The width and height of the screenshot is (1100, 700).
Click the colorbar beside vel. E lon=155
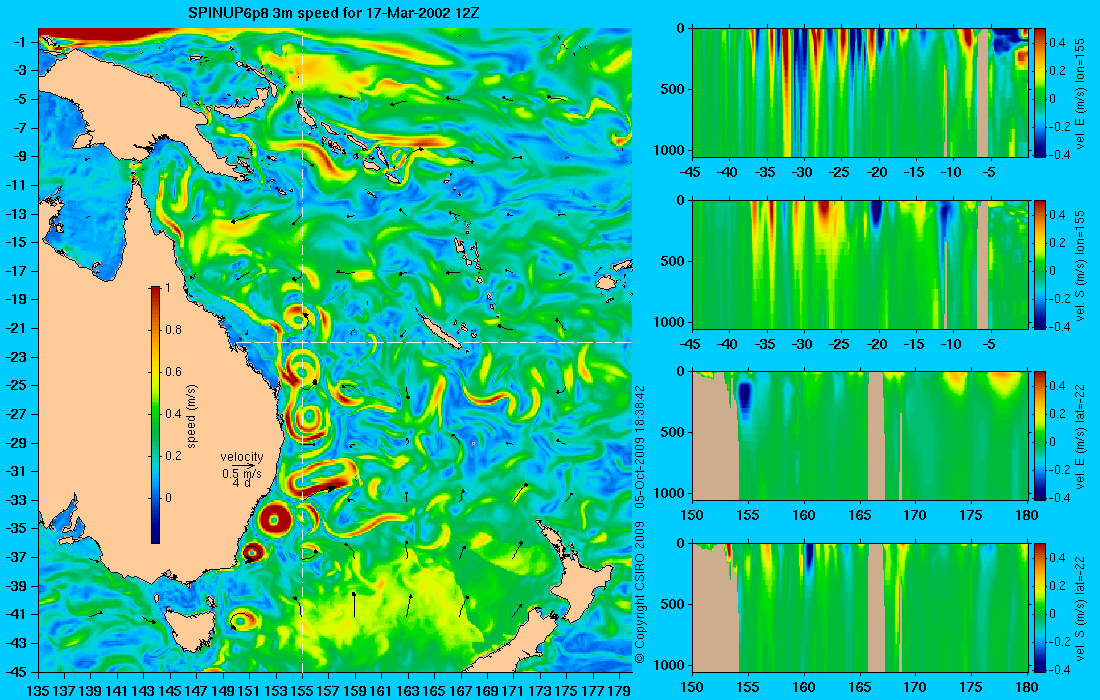pyautogui.click(x=1040, y=93)
